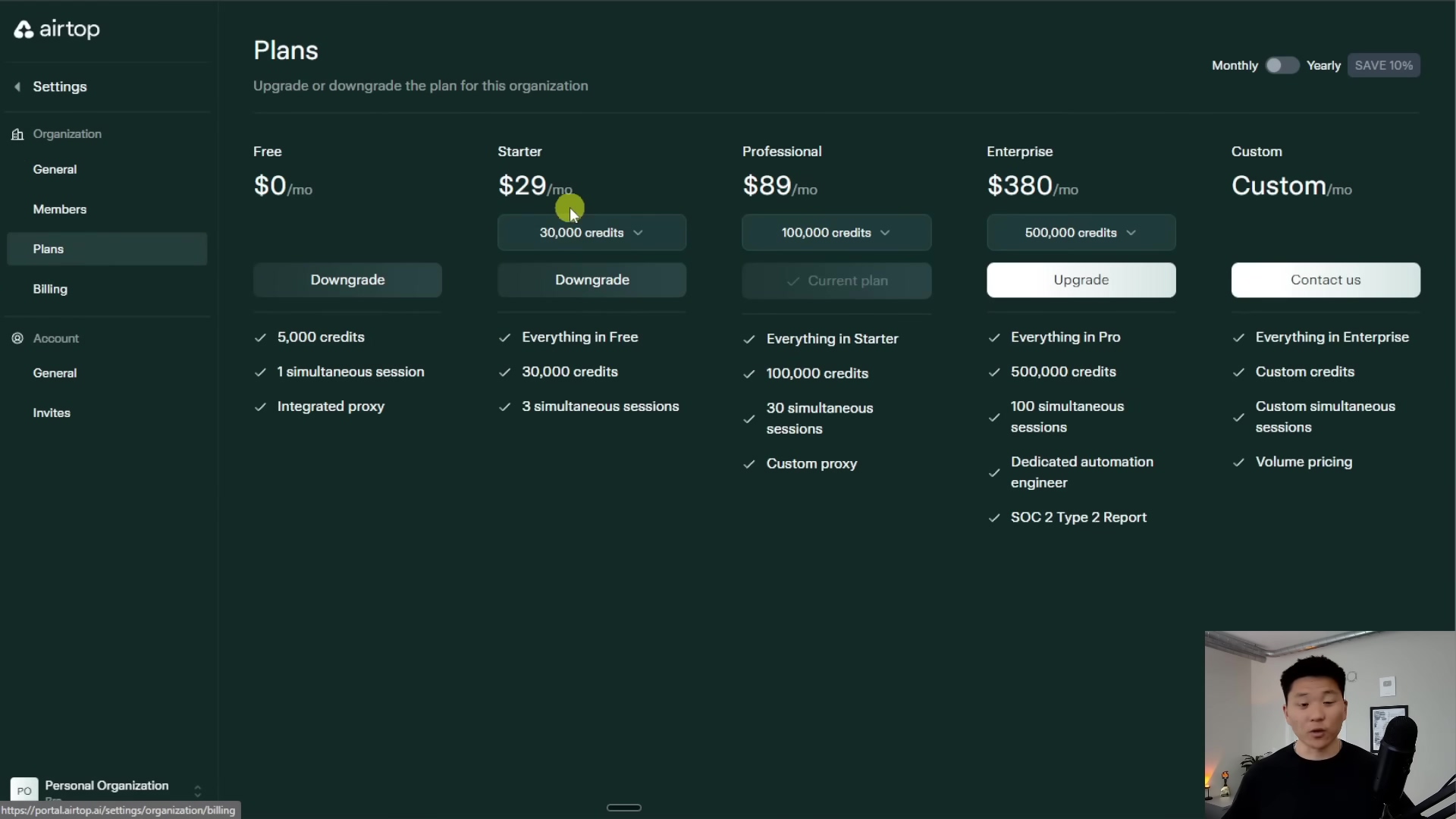Click the airtop logo
1456x819 pixels.
pyautogui.click(x=57, y=29)
